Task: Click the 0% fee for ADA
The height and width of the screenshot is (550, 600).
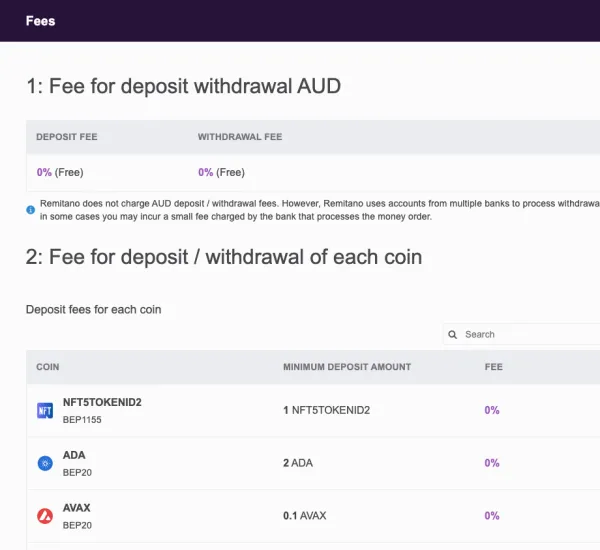Action: tap(492, 463)
